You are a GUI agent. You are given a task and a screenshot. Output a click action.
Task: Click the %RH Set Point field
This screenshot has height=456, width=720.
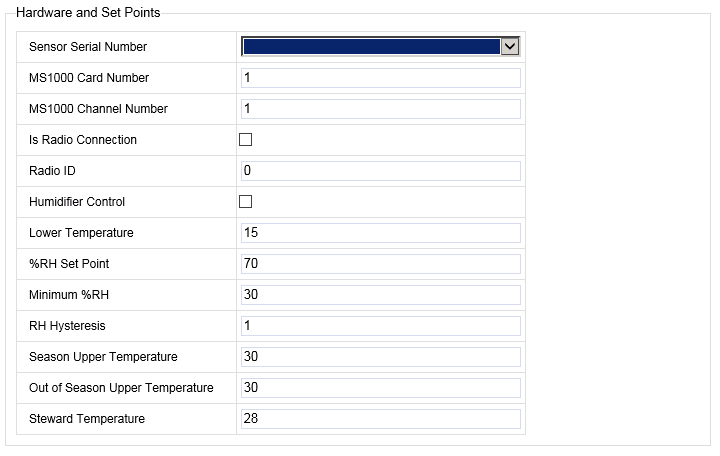click(x=380, y=264)
